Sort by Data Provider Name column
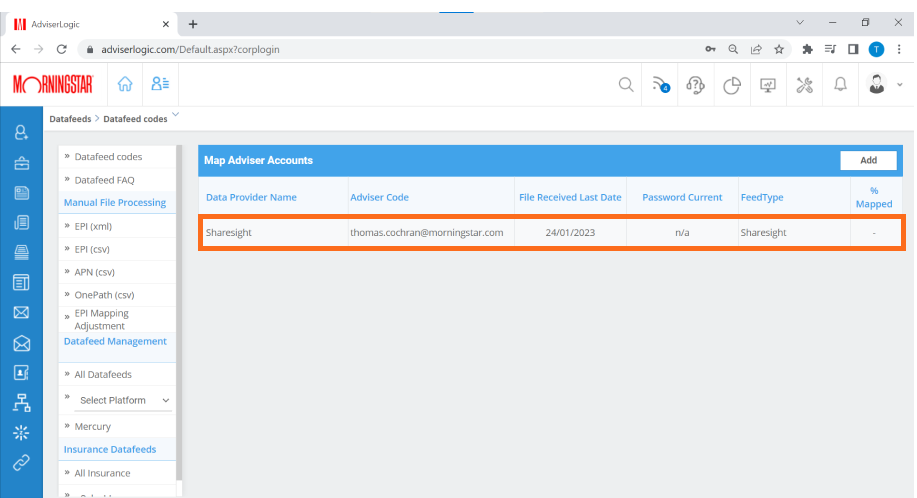Image resolution: width=917 pixels, height=498 pixels. click(x=251, y=197)
